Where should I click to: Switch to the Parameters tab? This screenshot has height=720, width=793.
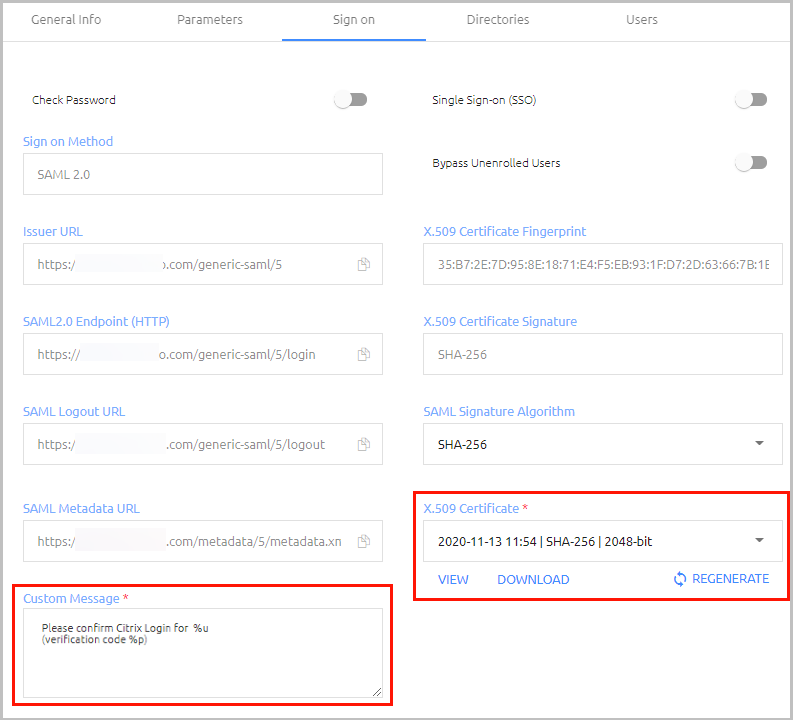[210, 20]
